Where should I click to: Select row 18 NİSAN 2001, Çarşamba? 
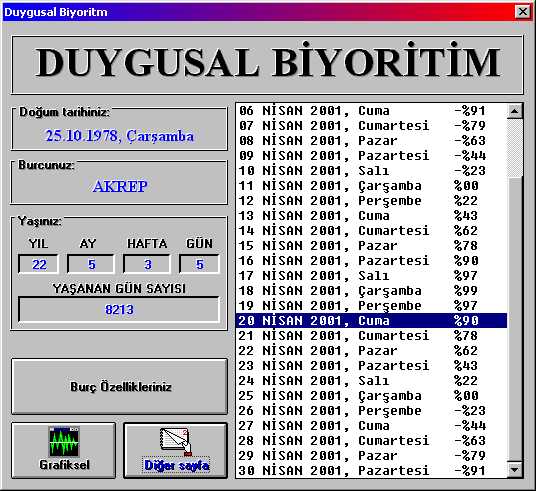372,291
